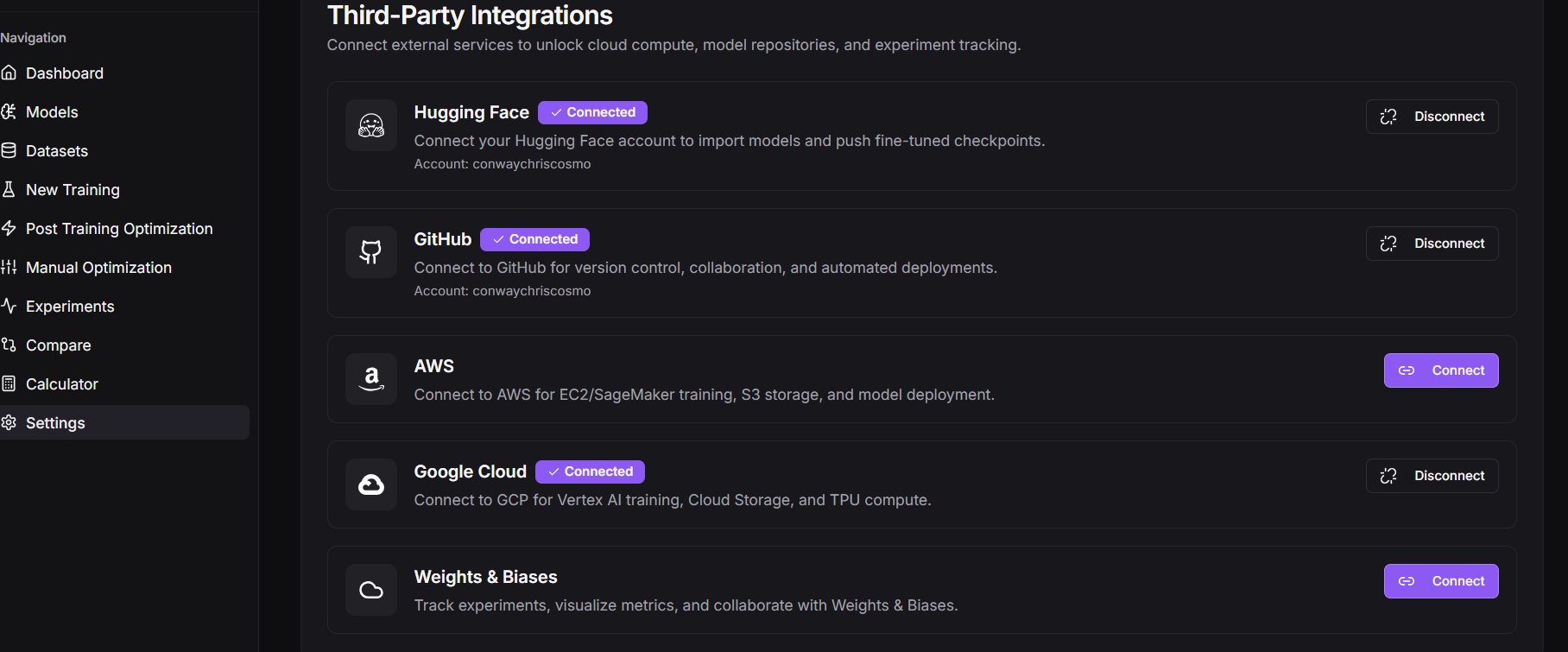
Task: Click the GitHub title text
Action: pos(443,239)
